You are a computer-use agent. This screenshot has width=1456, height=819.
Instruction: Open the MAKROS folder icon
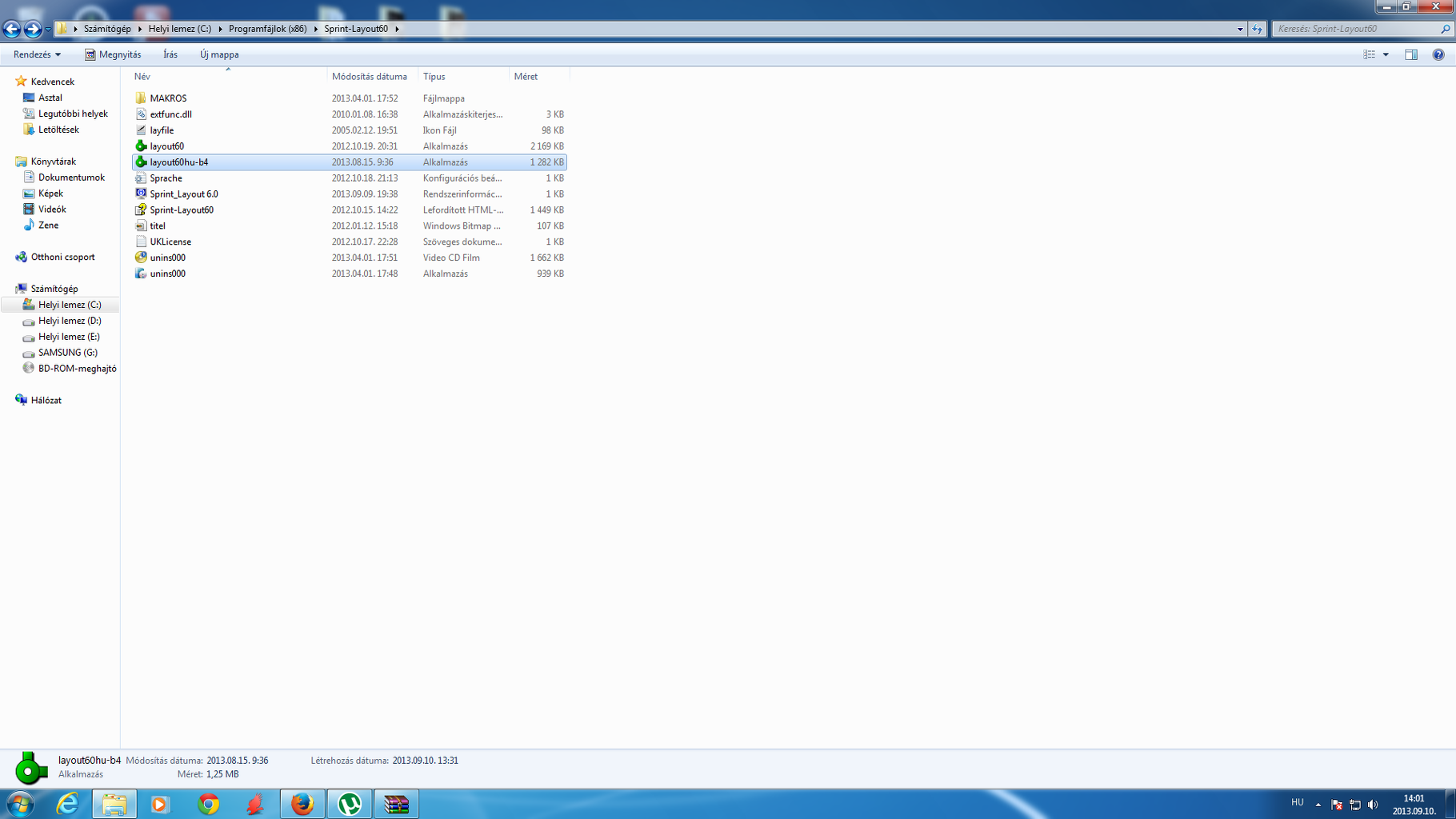(x=141, y=98)
